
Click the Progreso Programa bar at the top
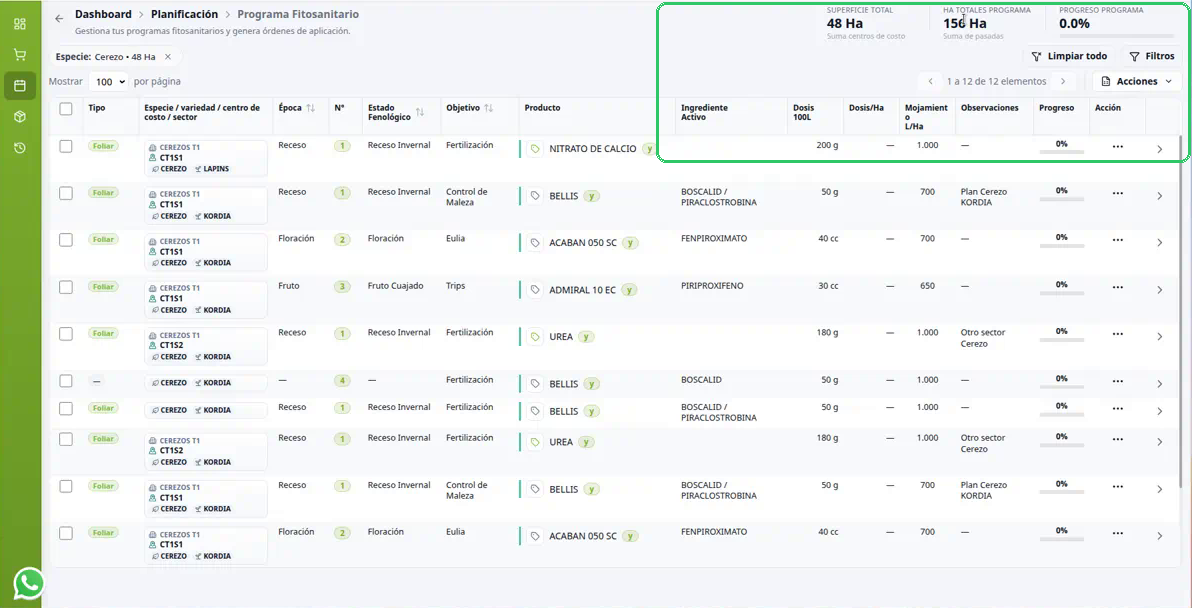[1116, 36]
